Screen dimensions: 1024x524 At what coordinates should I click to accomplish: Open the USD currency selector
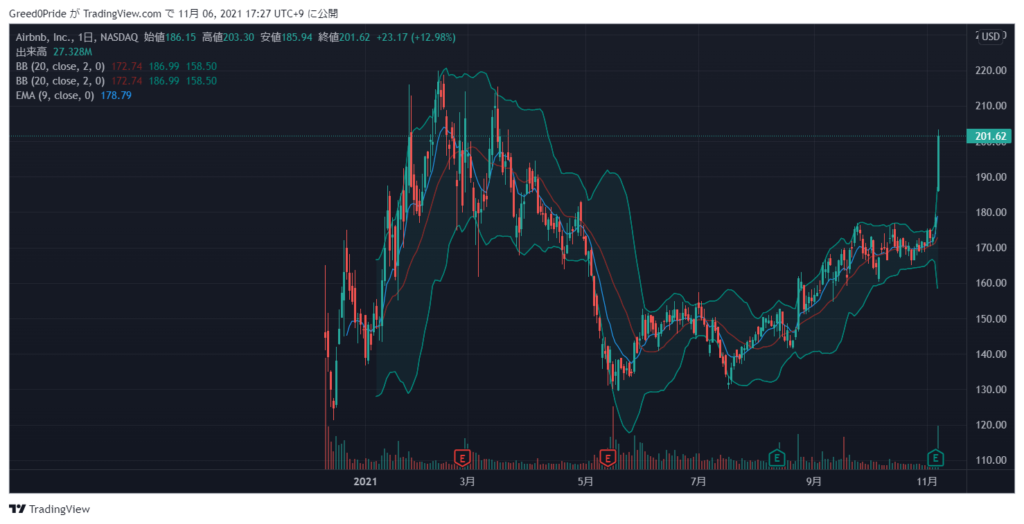[989, 36]
